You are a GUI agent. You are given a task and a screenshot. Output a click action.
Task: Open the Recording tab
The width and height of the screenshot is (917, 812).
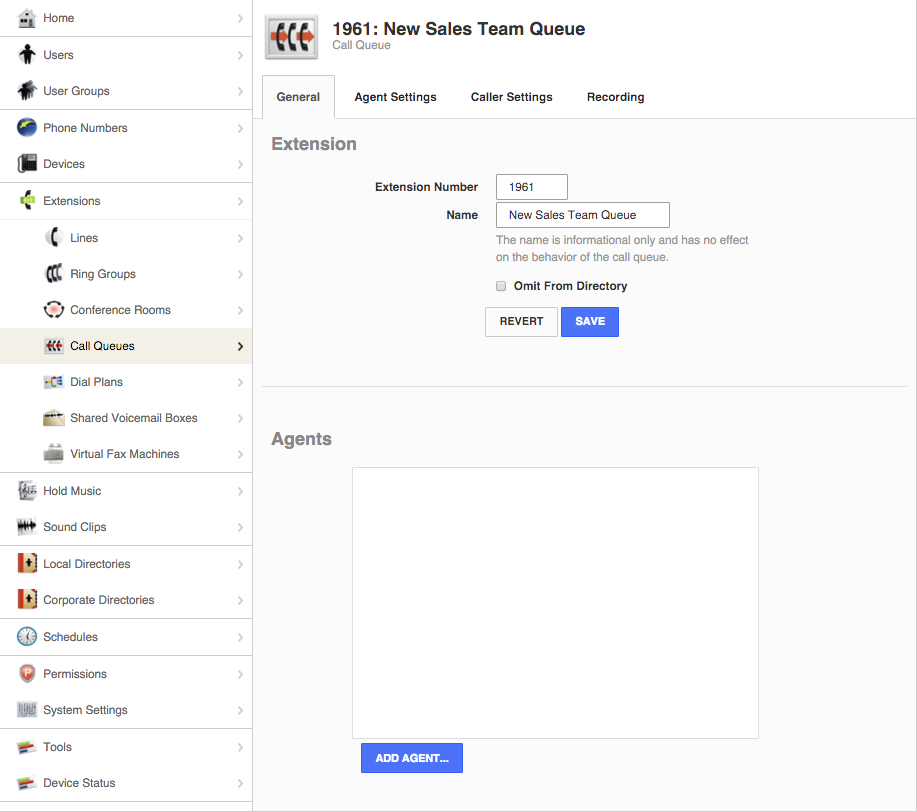pos(615,97)
